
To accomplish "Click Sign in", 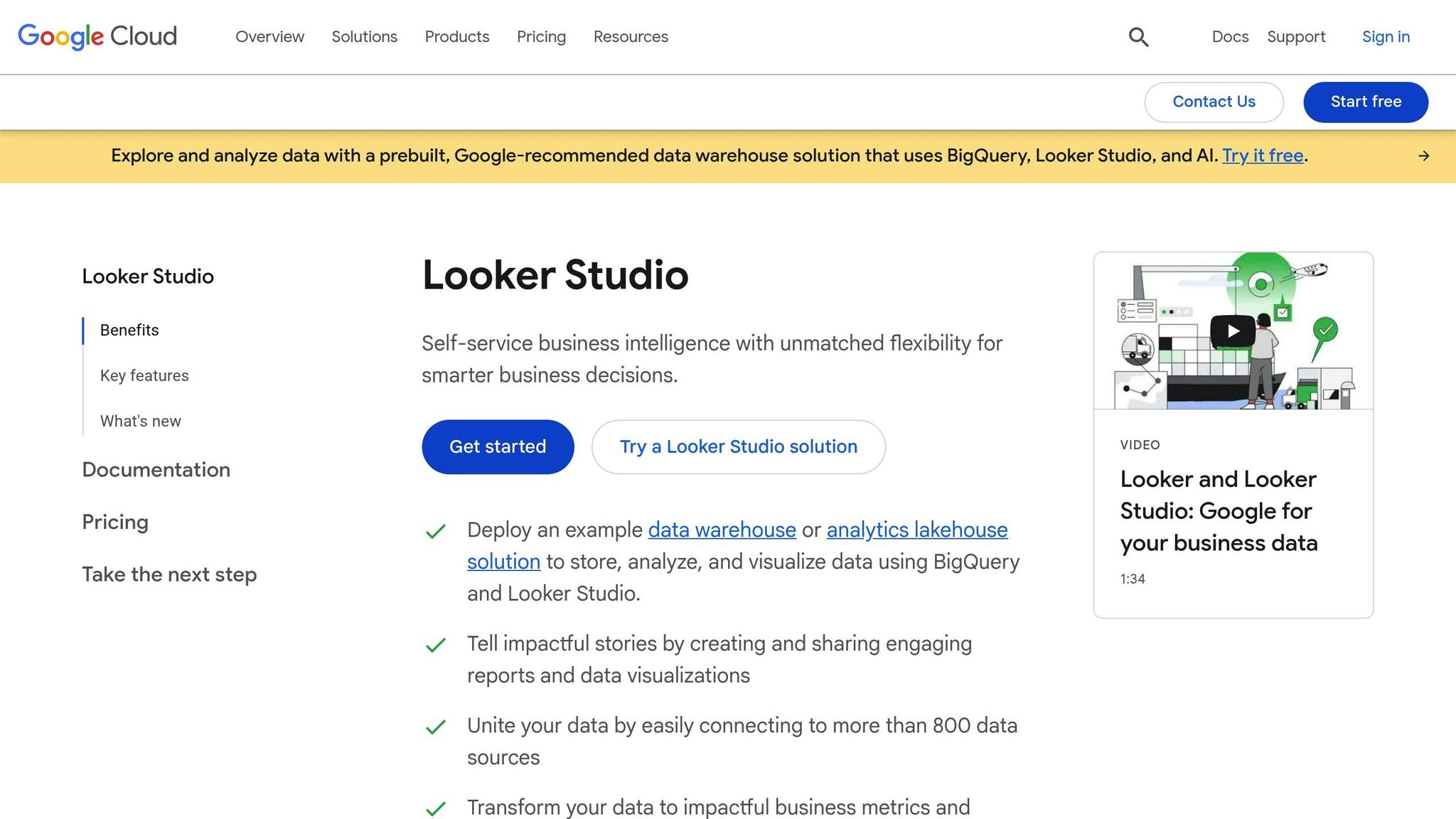I will 1386,37.
